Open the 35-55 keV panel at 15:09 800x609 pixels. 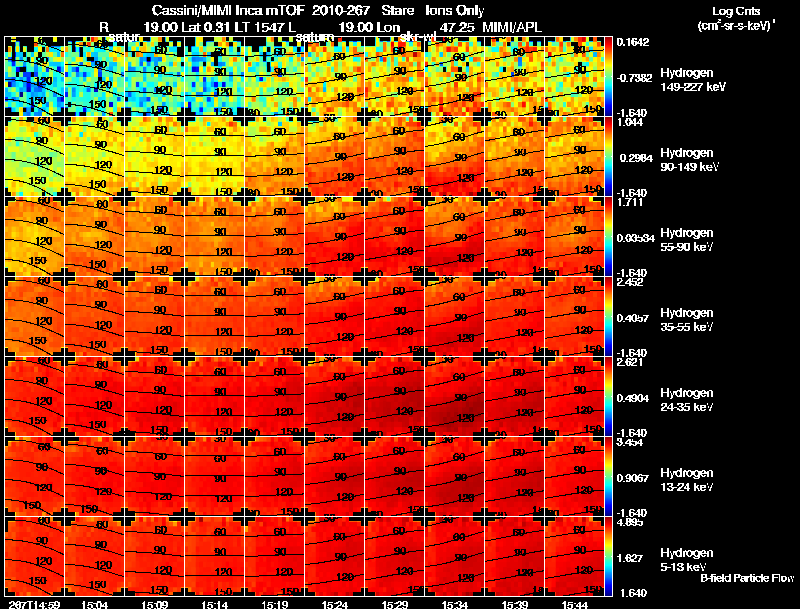(x=154, y=317)
